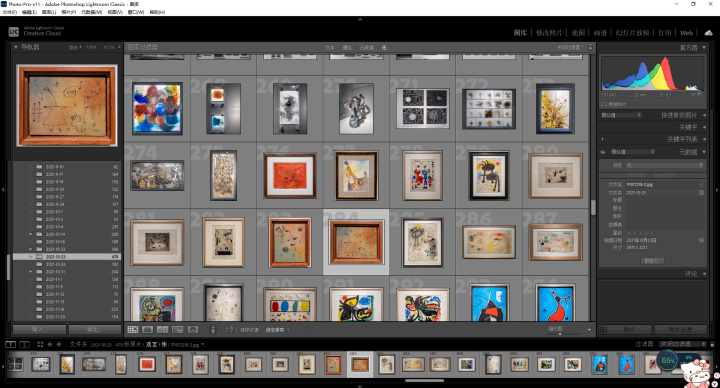Switch to Web module
Viewport: 720px width, 388px height.
(x=686, y=33)
